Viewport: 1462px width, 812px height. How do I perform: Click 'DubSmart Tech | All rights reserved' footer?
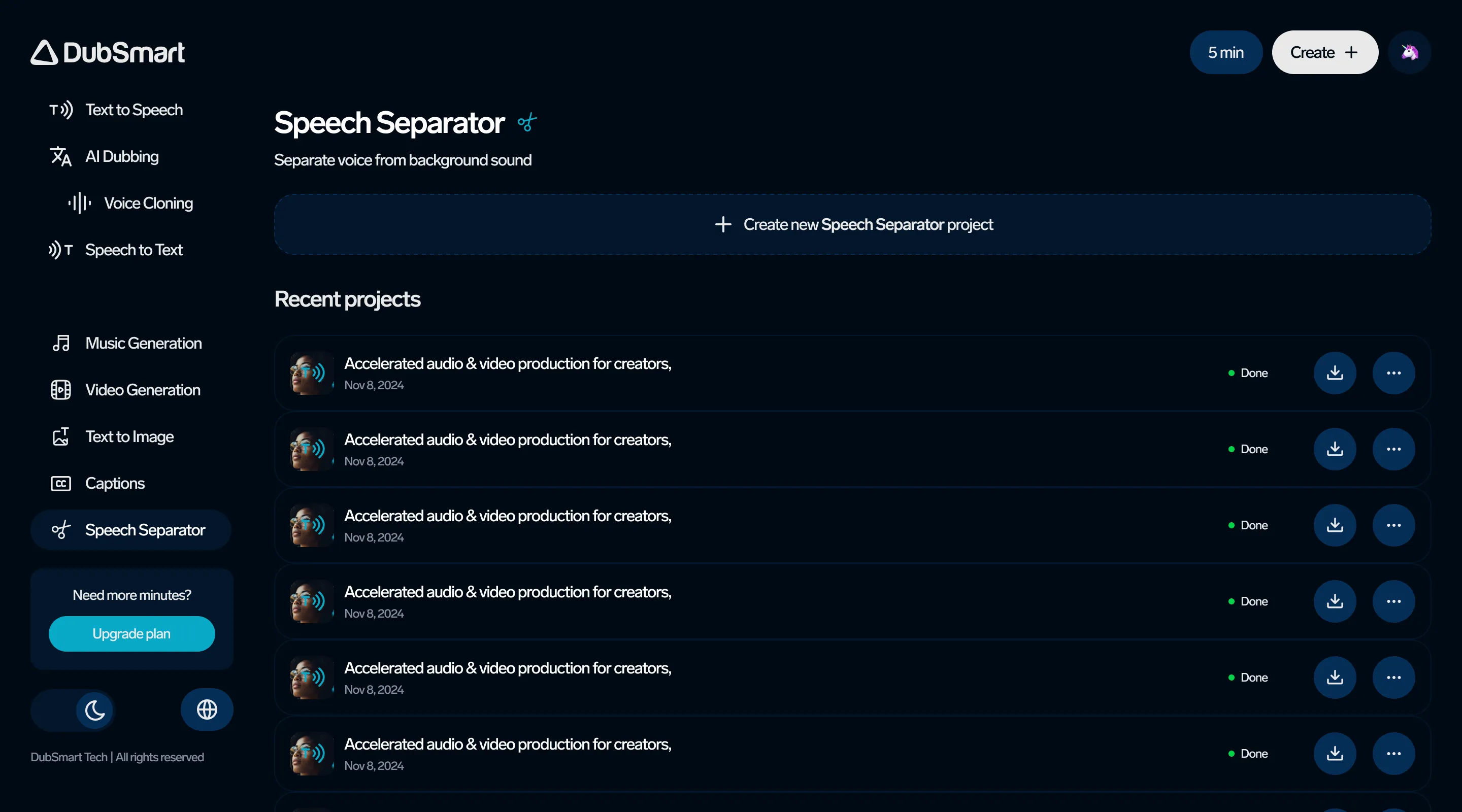coord(117,758)
